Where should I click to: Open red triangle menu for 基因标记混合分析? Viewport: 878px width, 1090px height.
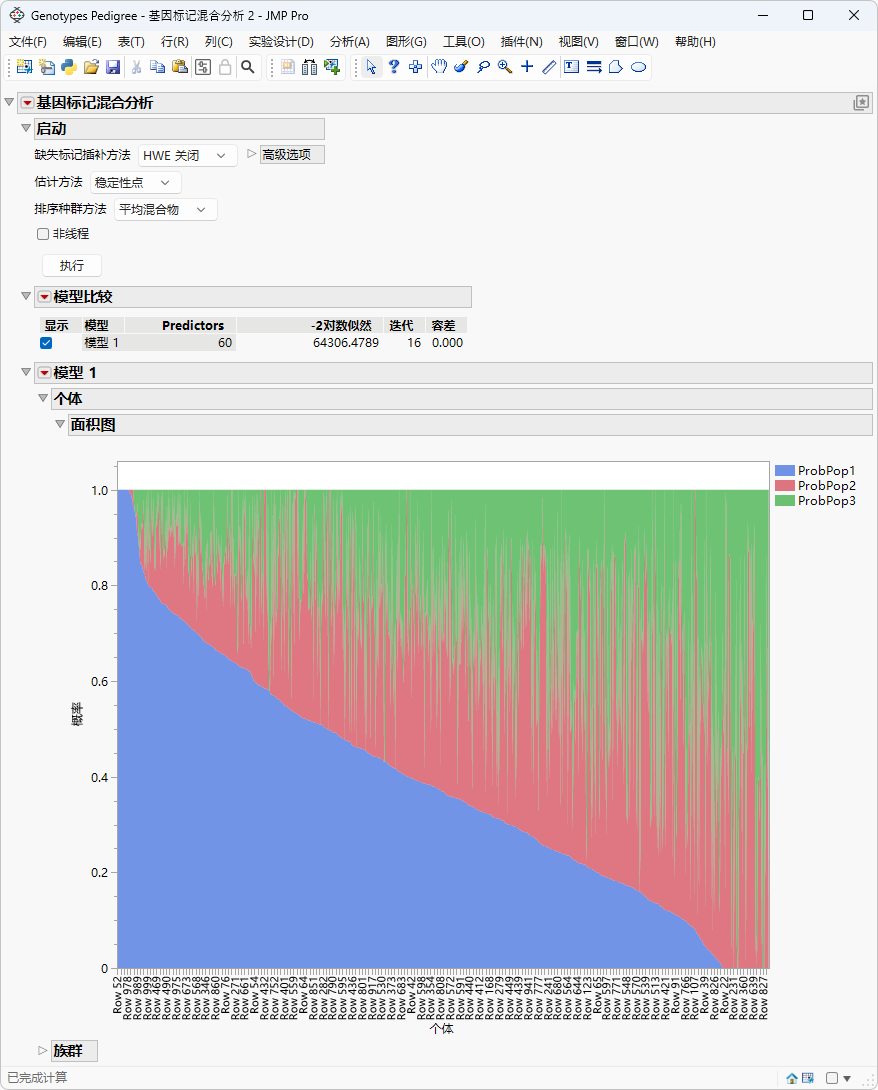click(x=27, y=103)
